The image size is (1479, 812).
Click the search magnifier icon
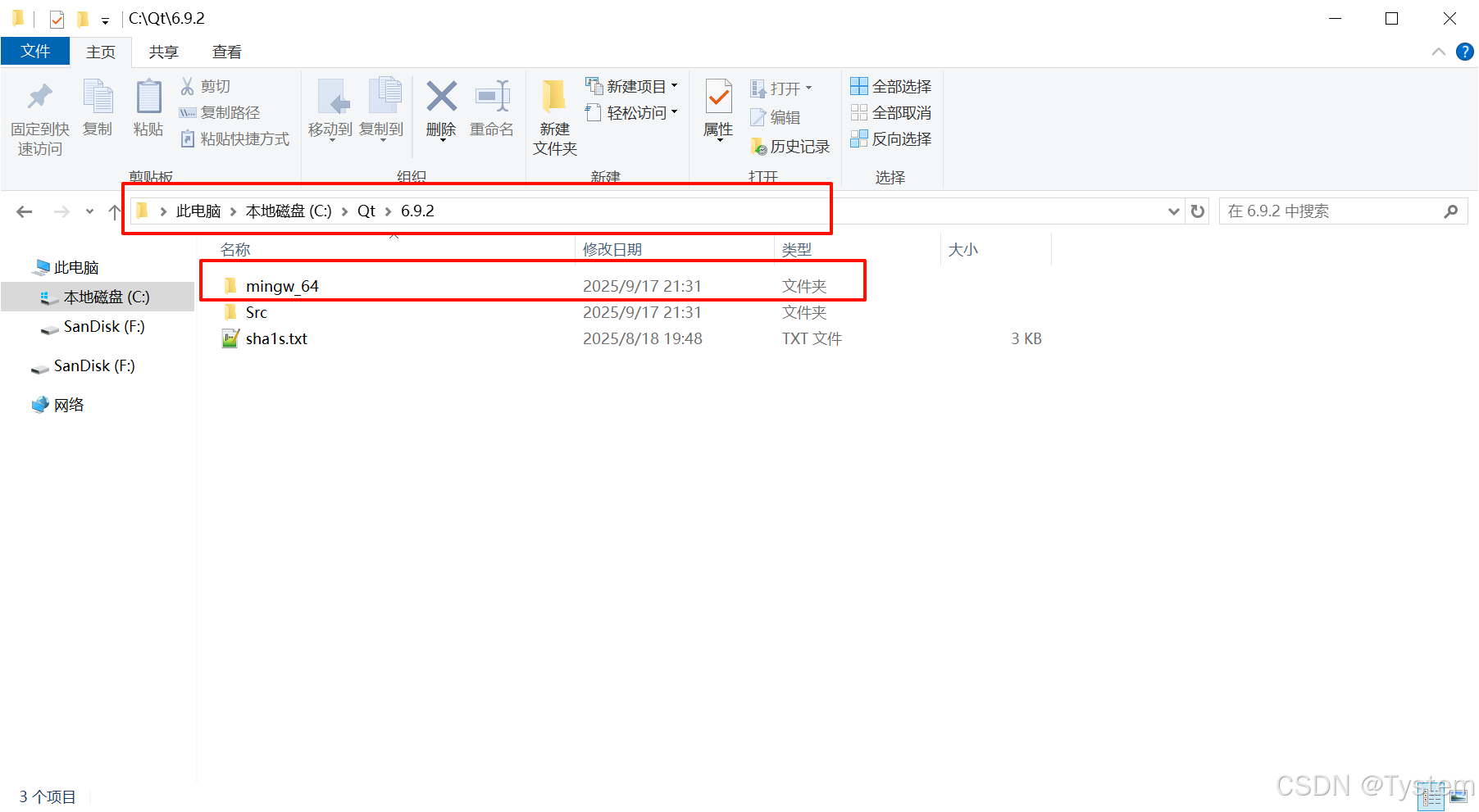click(x=1451, y=211)
